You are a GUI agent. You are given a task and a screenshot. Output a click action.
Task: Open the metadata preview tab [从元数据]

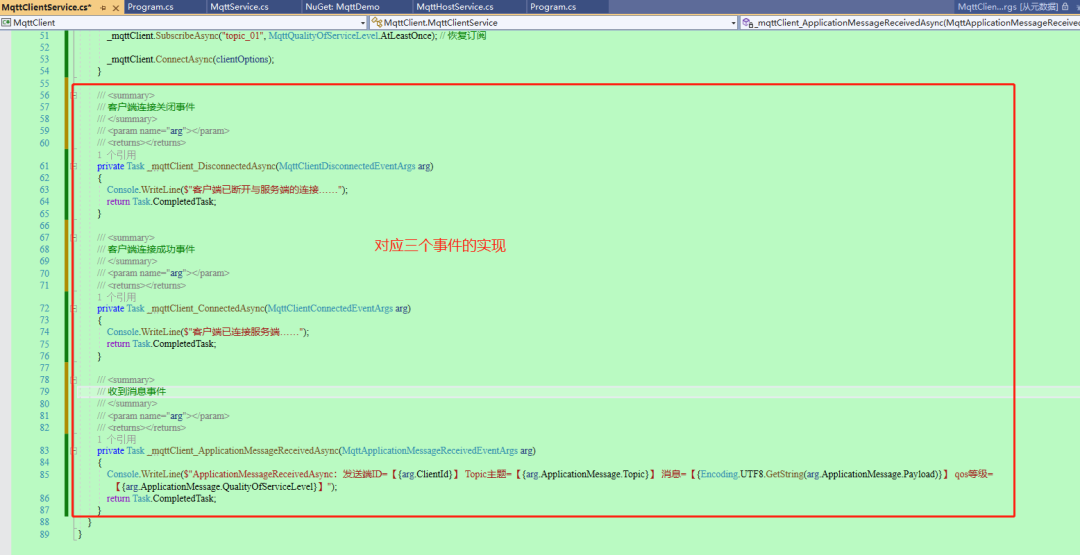tap(1019, 6)
